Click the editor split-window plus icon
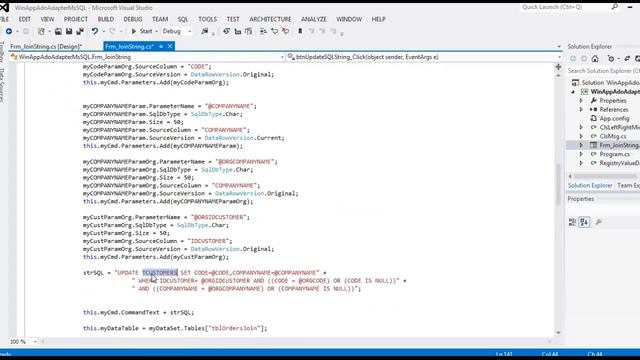This screenshot has height=360, width=640. click(x=558, y=67)
